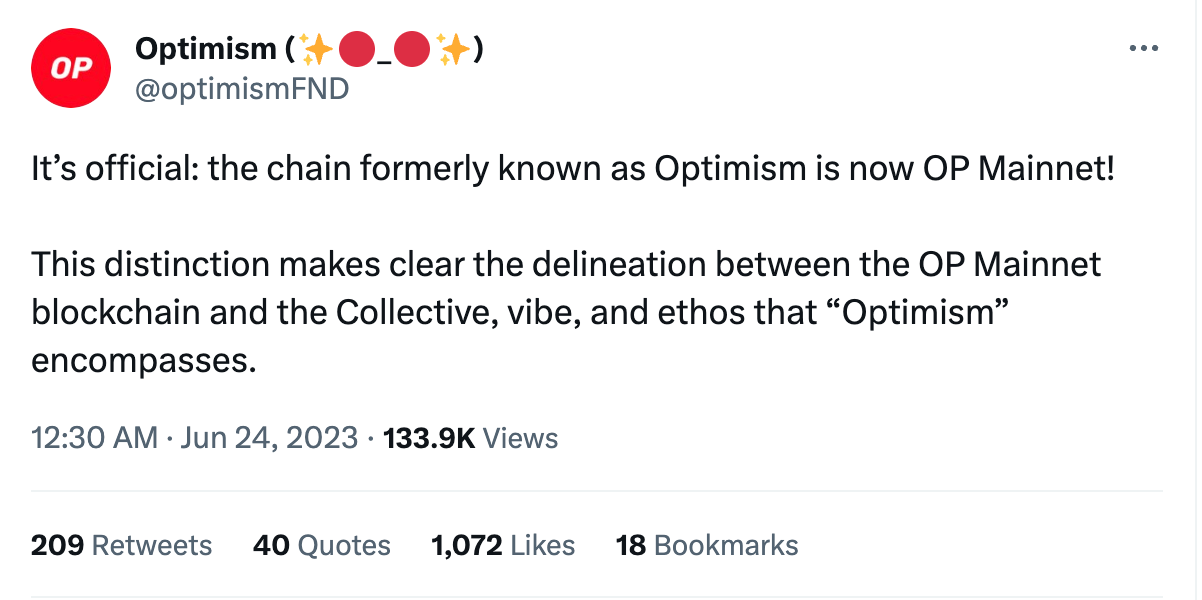View the 133.9K view count analytics

tap(428, 438)
